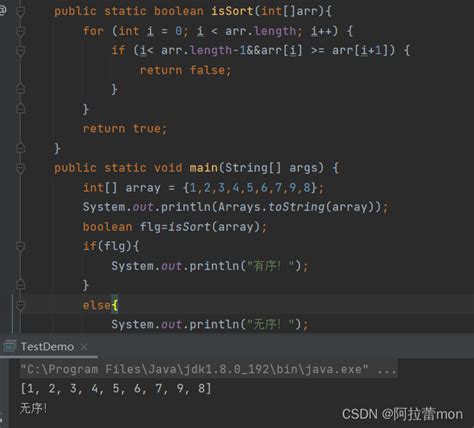
Task: Click fold end marker closing if(flg) block
Action: (20, 284)
